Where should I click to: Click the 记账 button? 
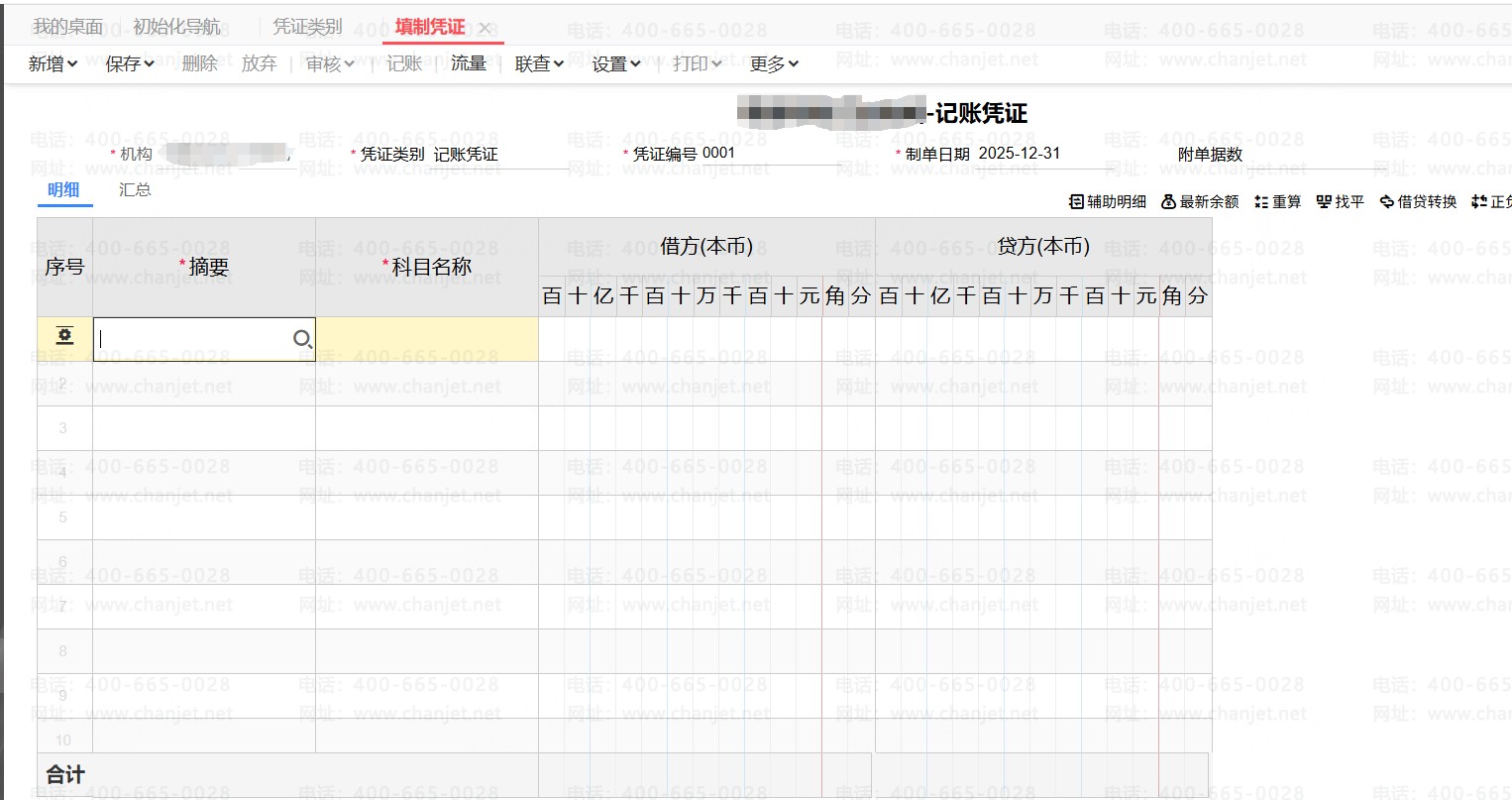click(x=404, y=64)
